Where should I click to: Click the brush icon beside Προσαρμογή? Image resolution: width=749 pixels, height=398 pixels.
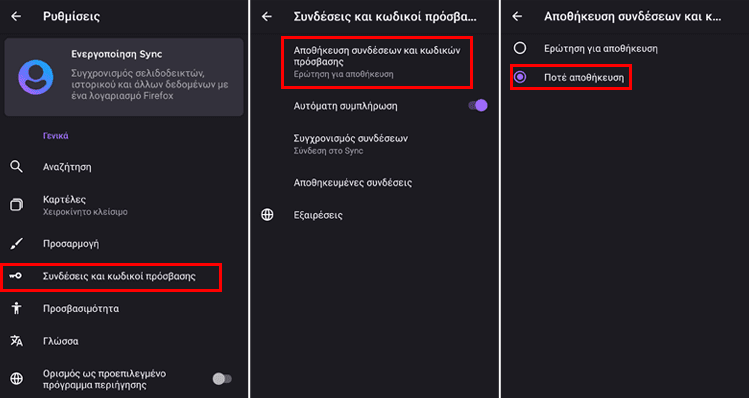tap(16, 244)
